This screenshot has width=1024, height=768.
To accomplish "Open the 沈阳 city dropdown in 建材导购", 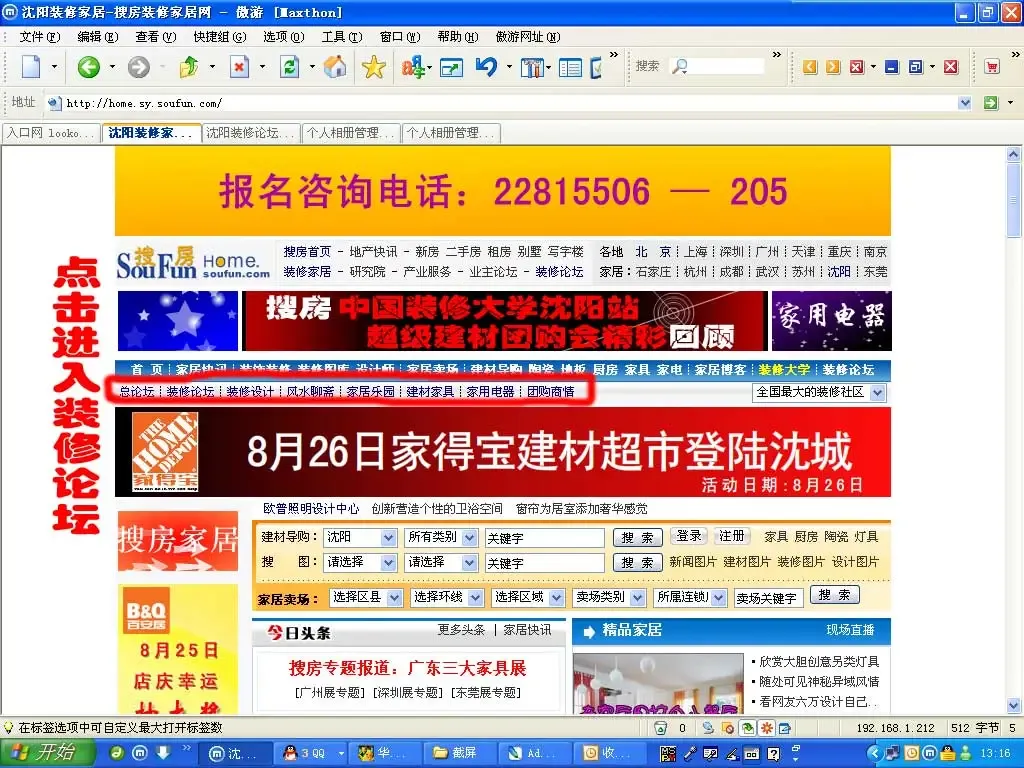I will 360,537.
